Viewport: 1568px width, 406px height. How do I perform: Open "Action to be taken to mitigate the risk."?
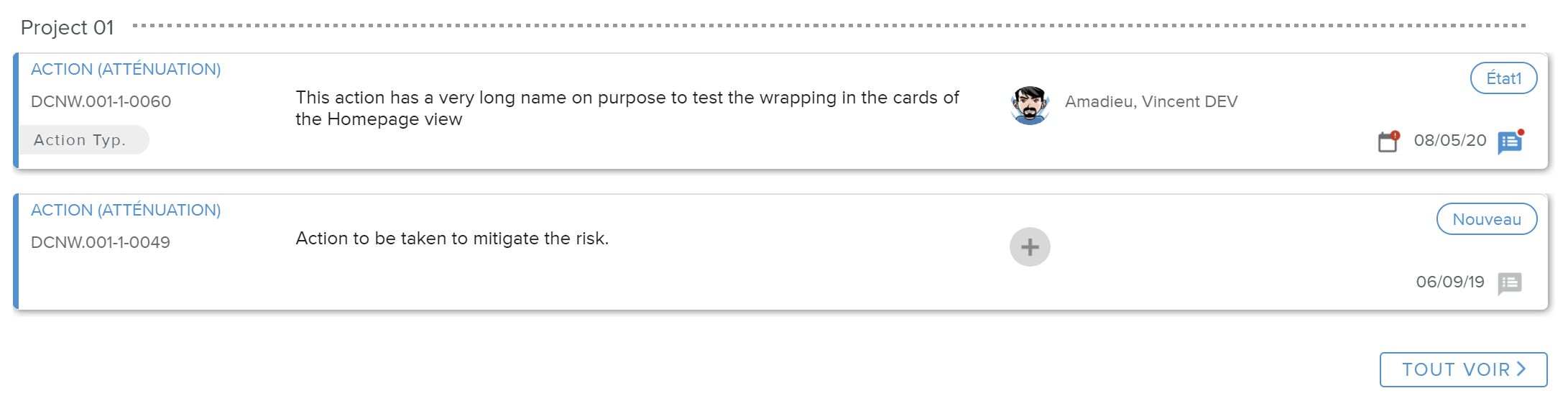tap(452, 239)
